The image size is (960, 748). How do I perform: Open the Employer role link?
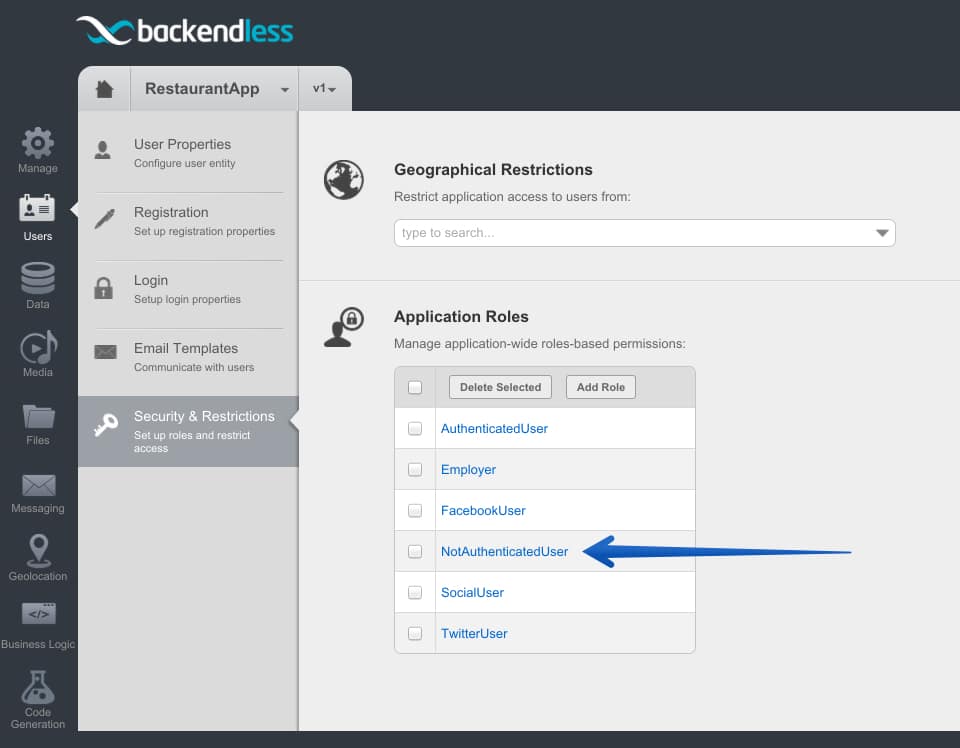468,469
